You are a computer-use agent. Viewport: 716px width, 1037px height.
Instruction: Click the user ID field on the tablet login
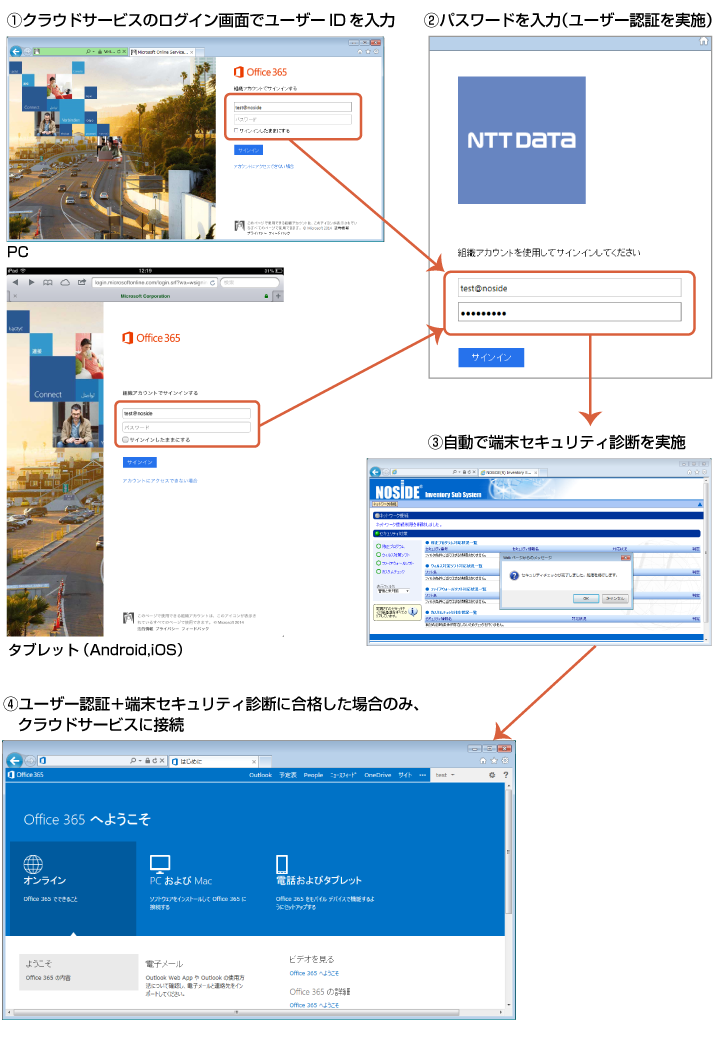(186, 413)
